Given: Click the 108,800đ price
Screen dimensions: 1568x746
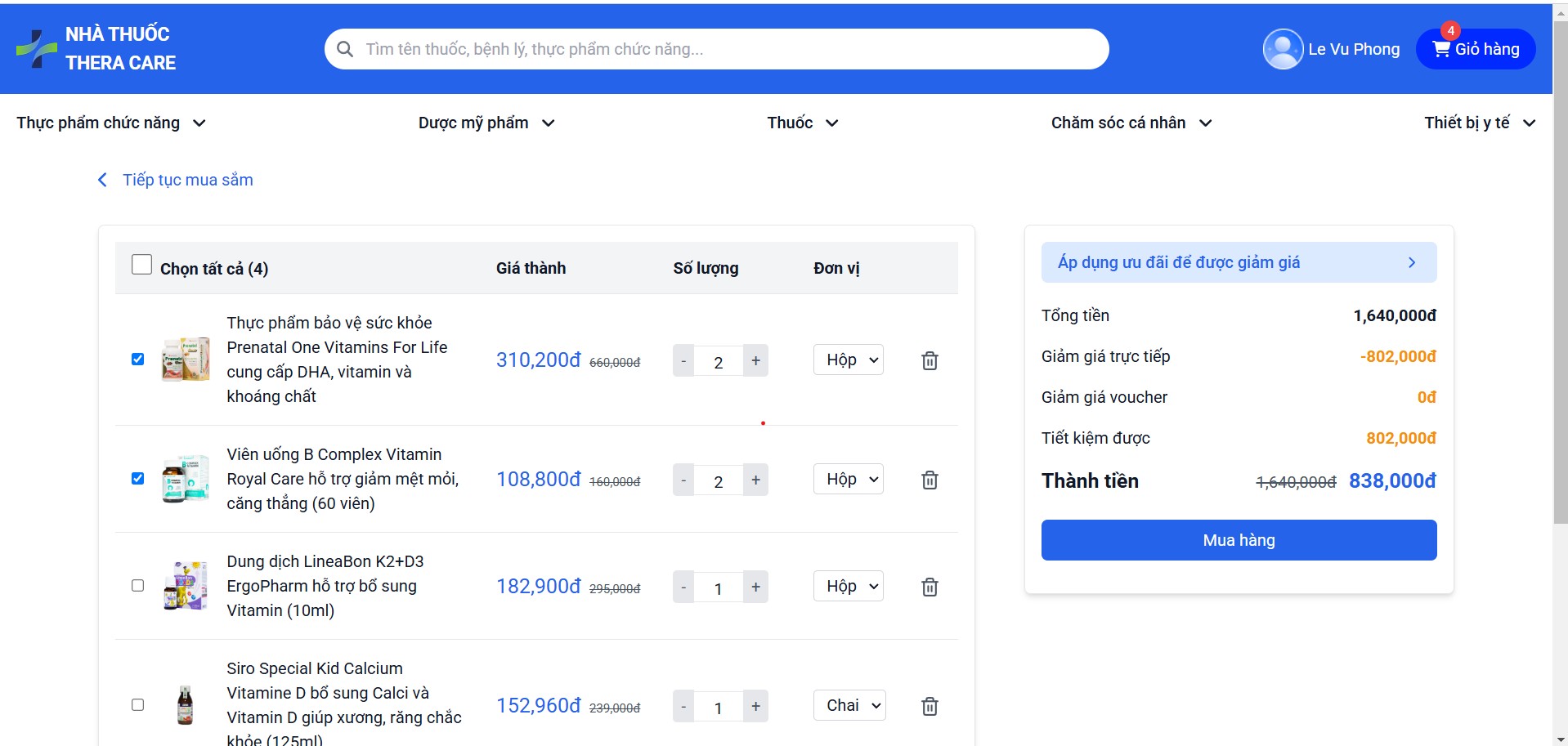Looking at the screenshot, I should click(x=539, y=480).
